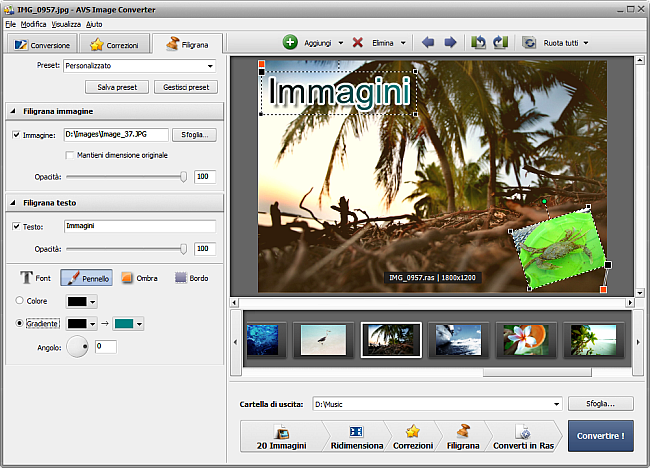The height and width of the screenshot is (468, 650).
Task: Click preview horizontal scrollbar left arrow
Action: (x=234, y=303)
